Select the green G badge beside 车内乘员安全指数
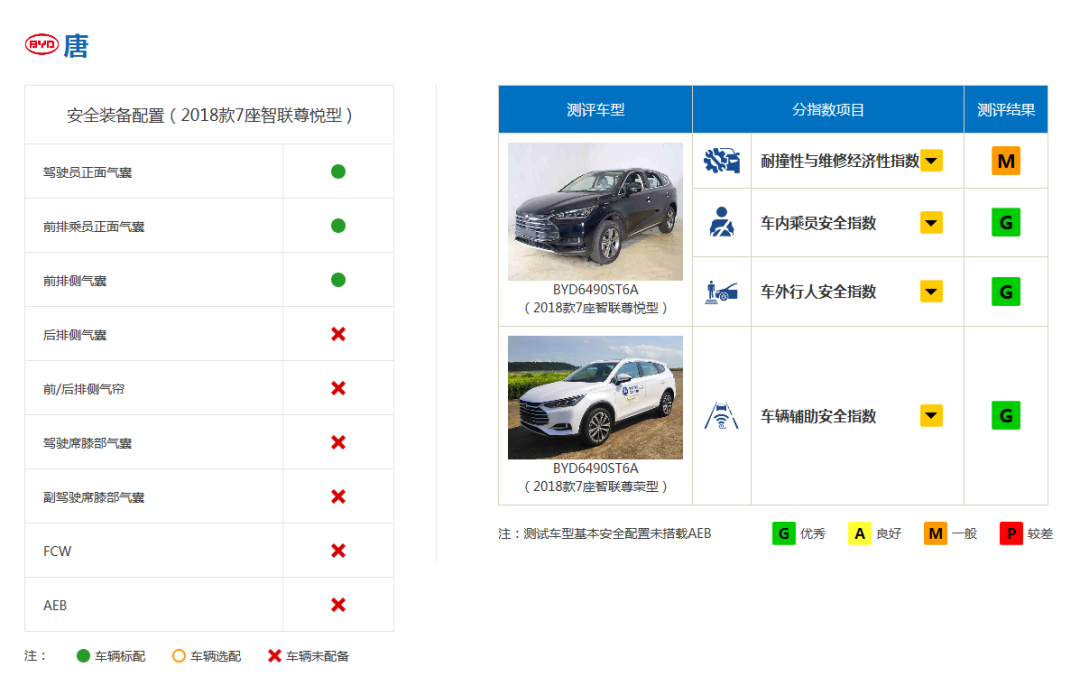Screen dimensions: 1080x686 tap(1006, 222)
